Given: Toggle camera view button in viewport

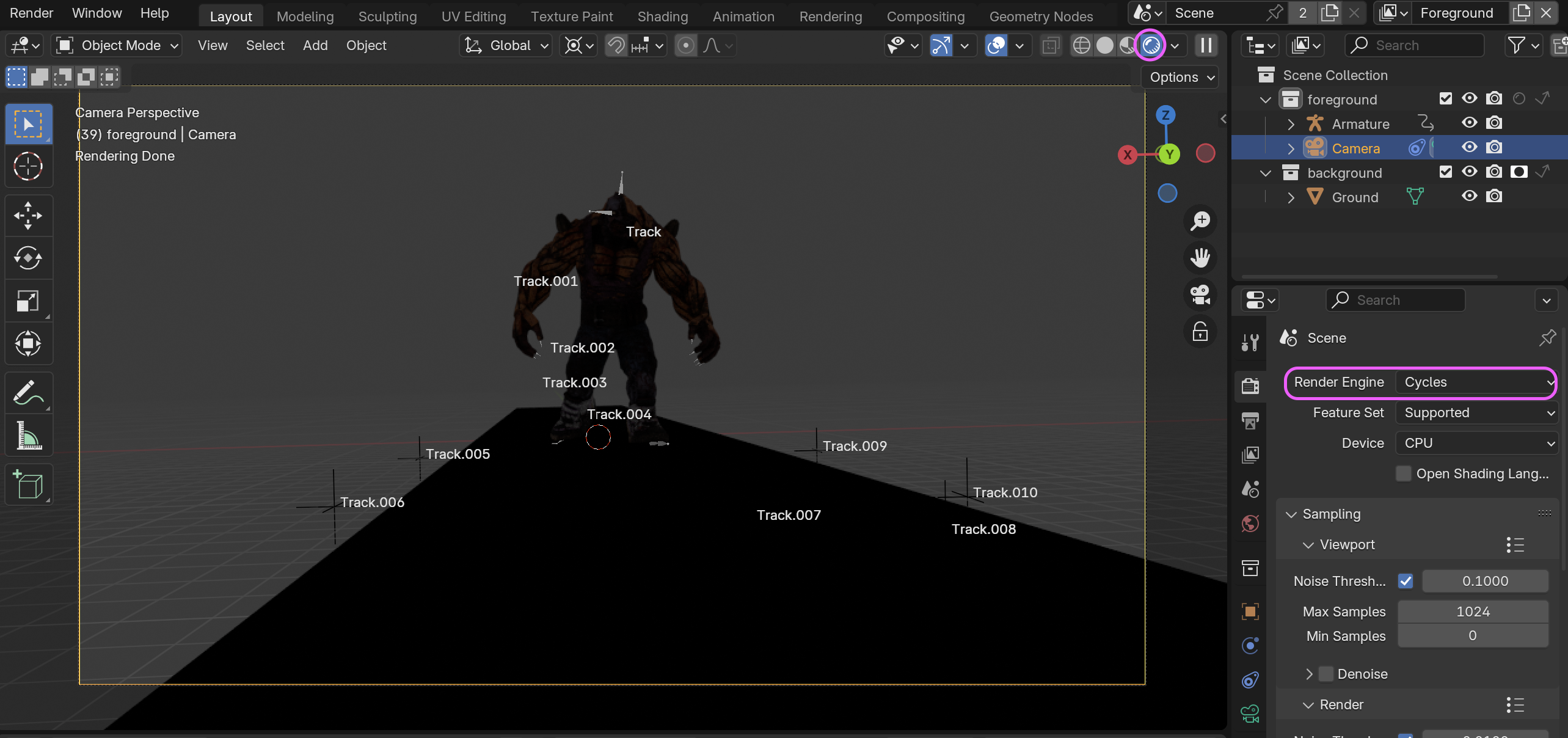Looking at the screenshot, I should coord(1200,294).
